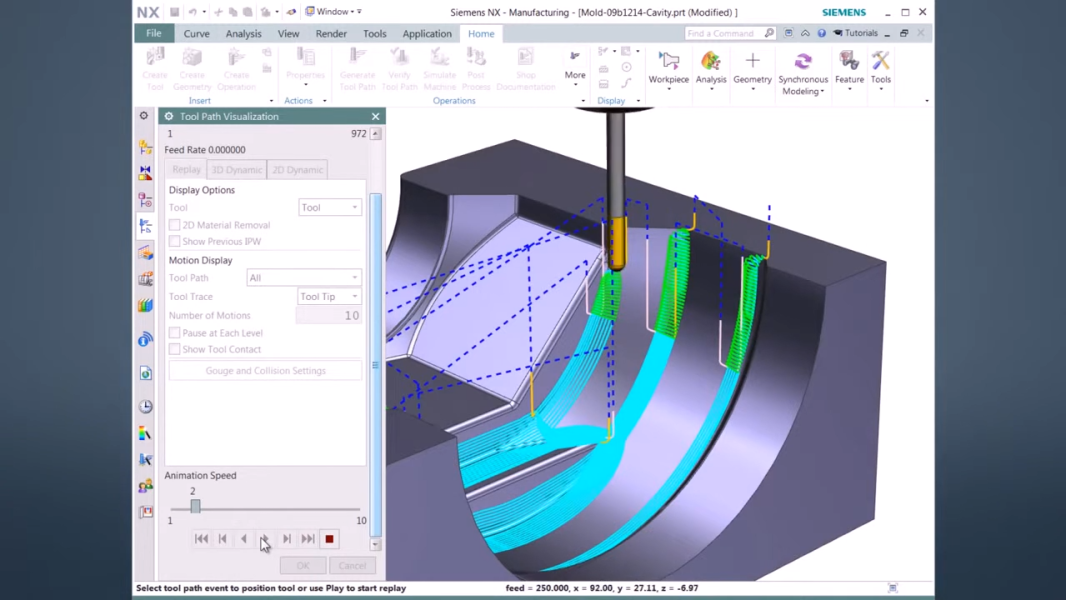The image size is (1066, 600).
Task: Select the 2D Dynamic tab
Action: 297,170
